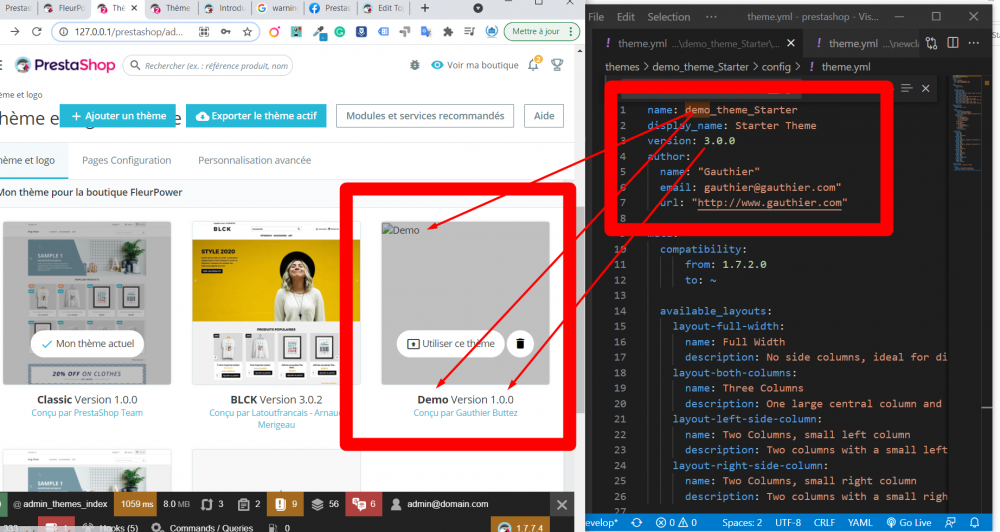
Task: Bookmark page with the star icon
Action: tap(247, 32)
